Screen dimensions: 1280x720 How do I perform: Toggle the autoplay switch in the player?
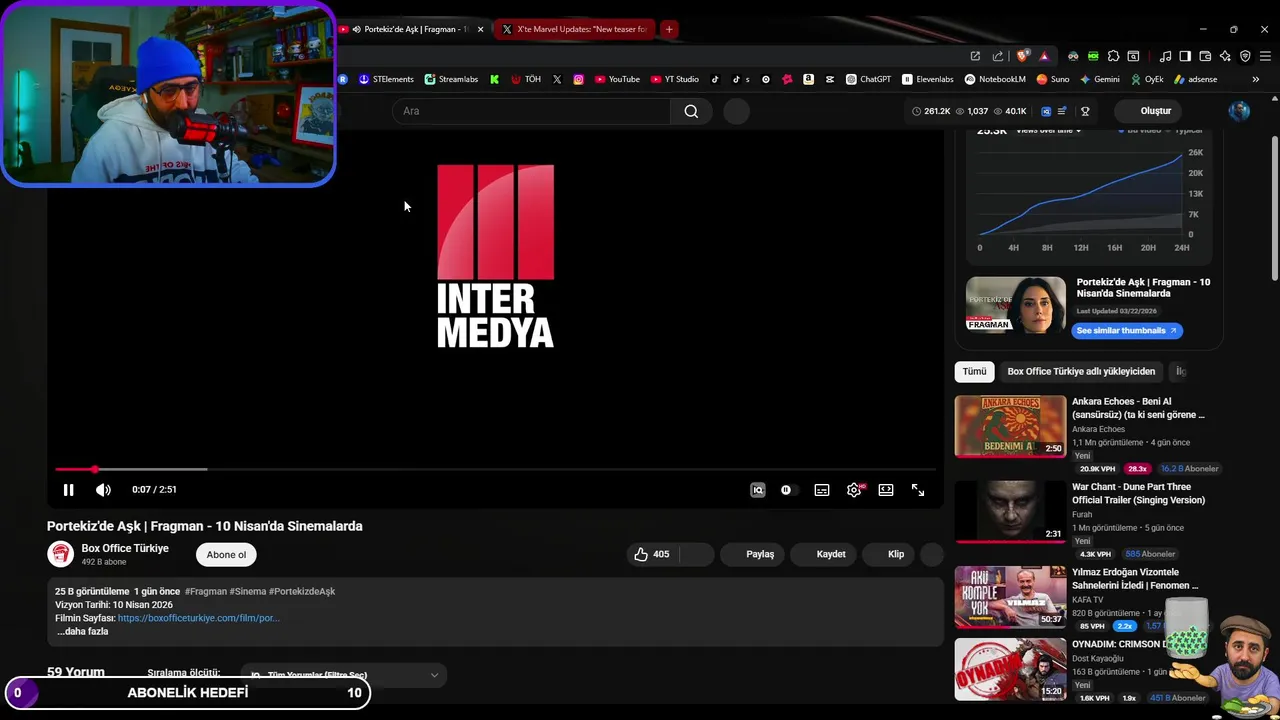coord(789,490)
